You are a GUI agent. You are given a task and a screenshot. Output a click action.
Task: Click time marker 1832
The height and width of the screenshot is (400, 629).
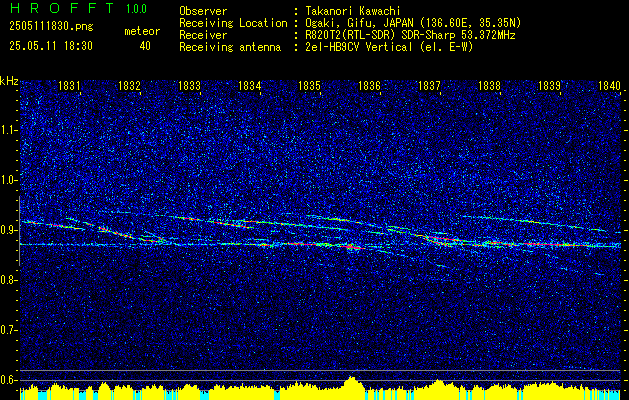pyautogui.click(x=129, y=85)
